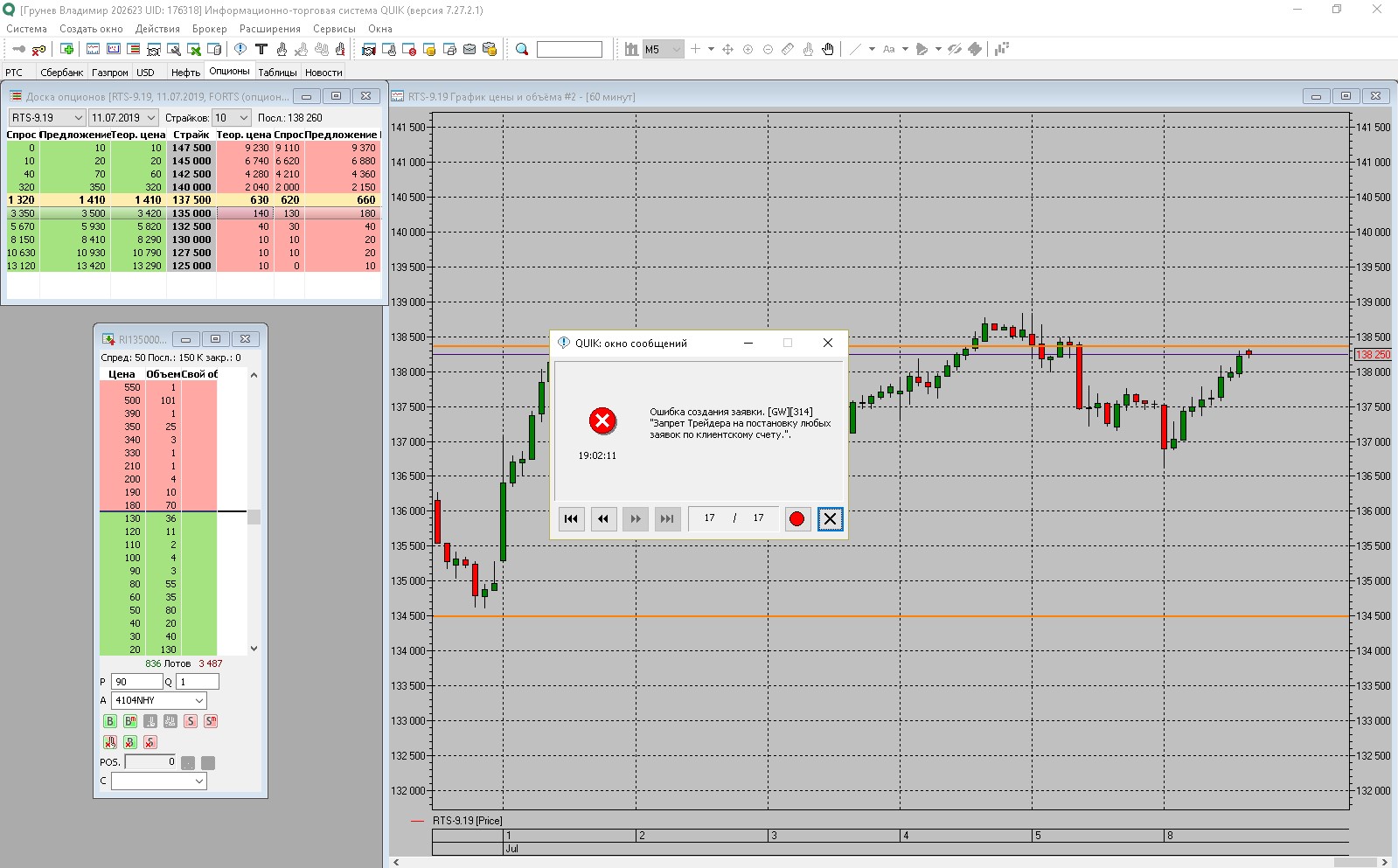The height and width of the screenshot is (868, 1398).
Task: Expand the Aa text tool dropdown arrow
Action: (x=905, y=49)
